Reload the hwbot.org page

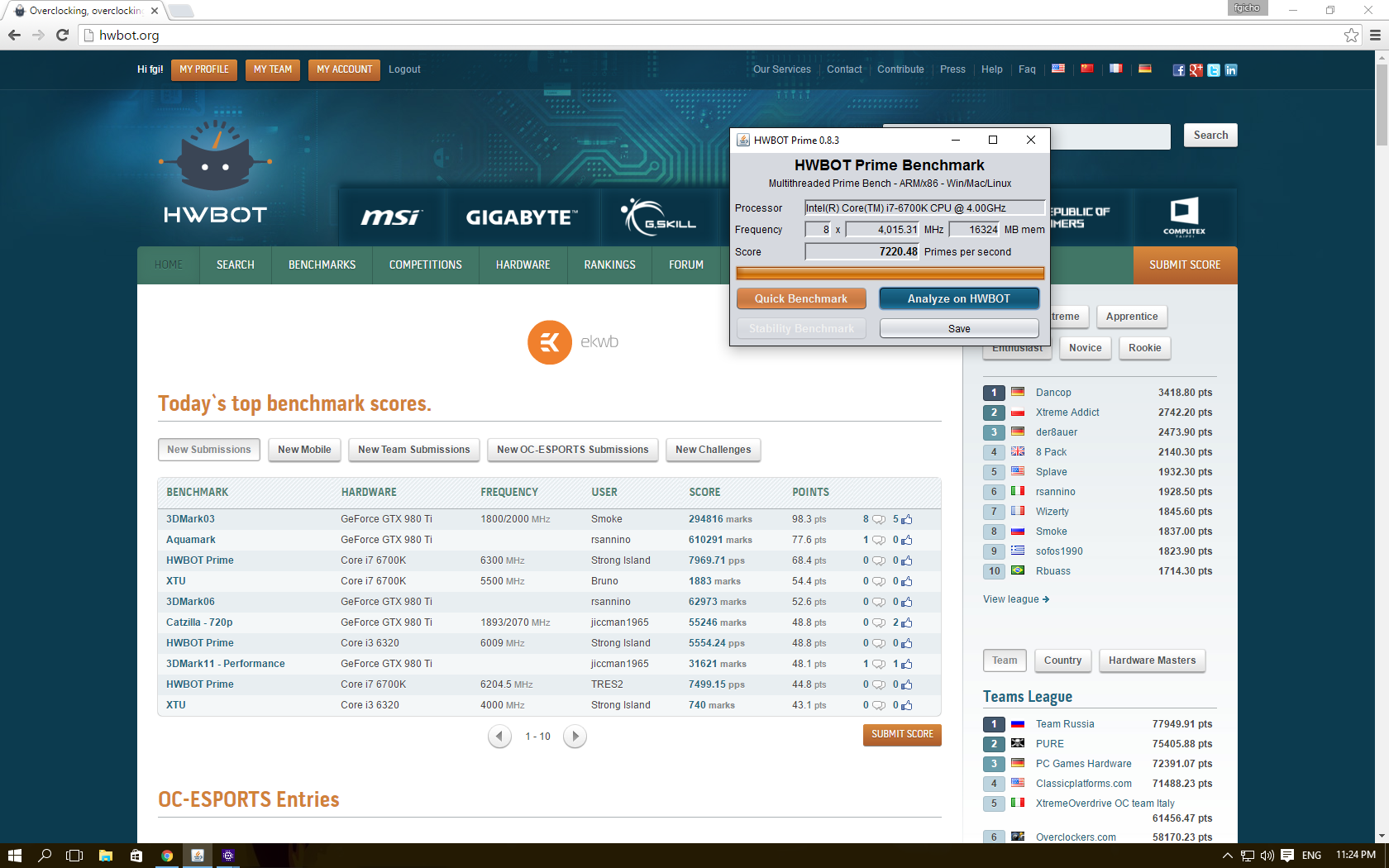click(62, 35)
